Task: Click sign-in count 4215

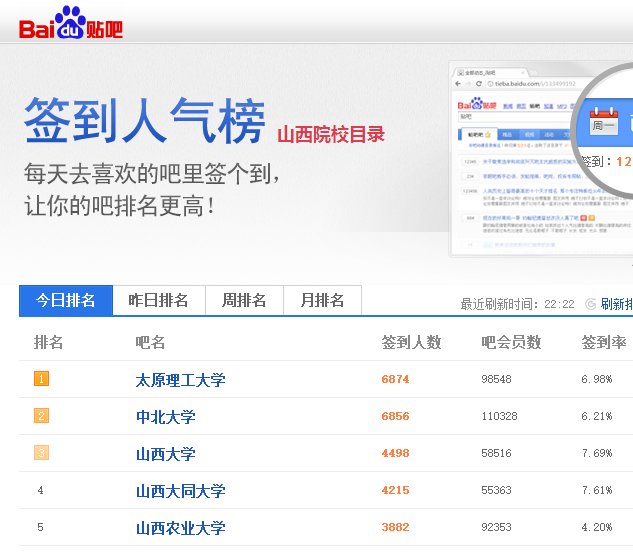Action: 395,490
